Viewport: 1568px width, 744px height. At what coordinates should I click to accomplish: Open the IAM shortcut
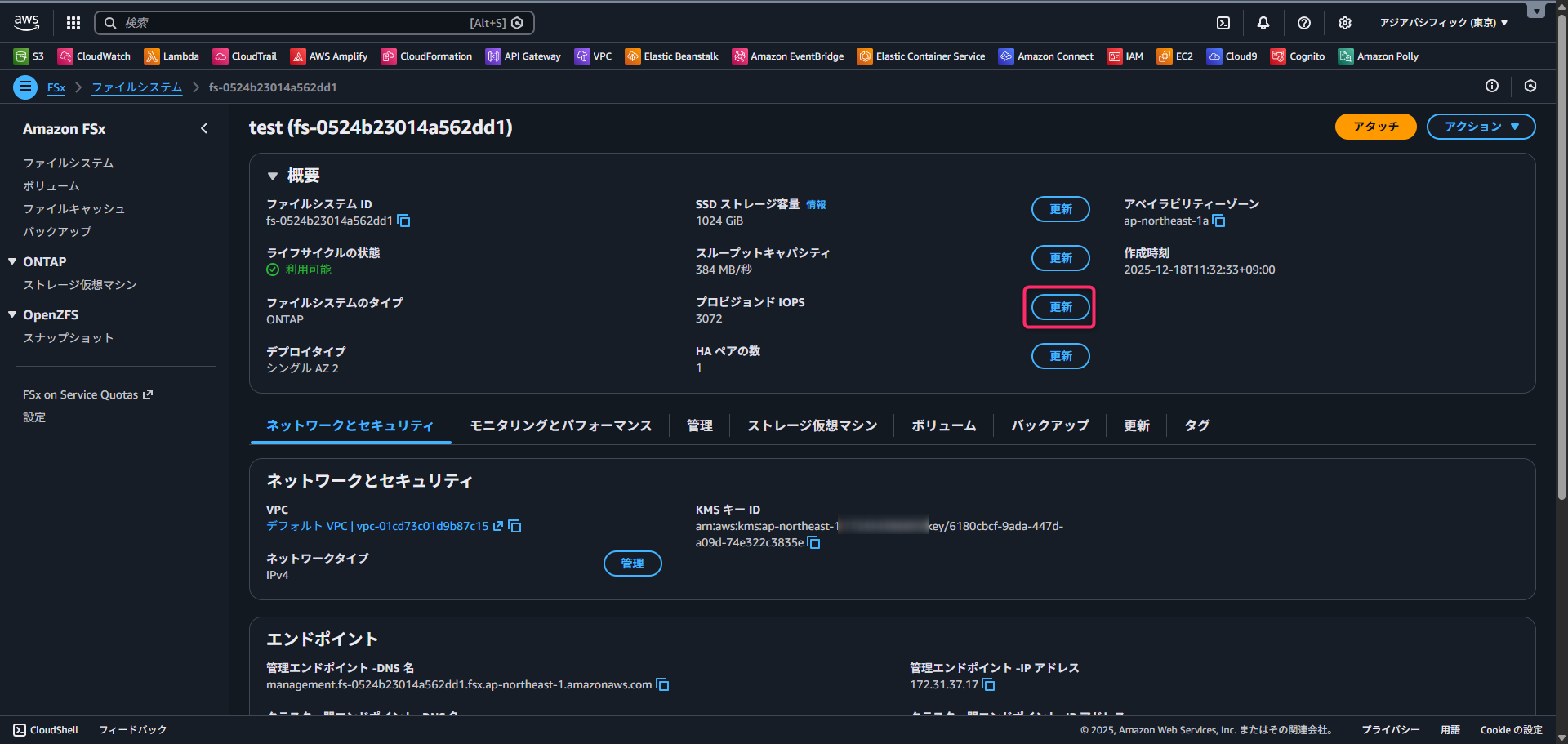click(1125, 56)
